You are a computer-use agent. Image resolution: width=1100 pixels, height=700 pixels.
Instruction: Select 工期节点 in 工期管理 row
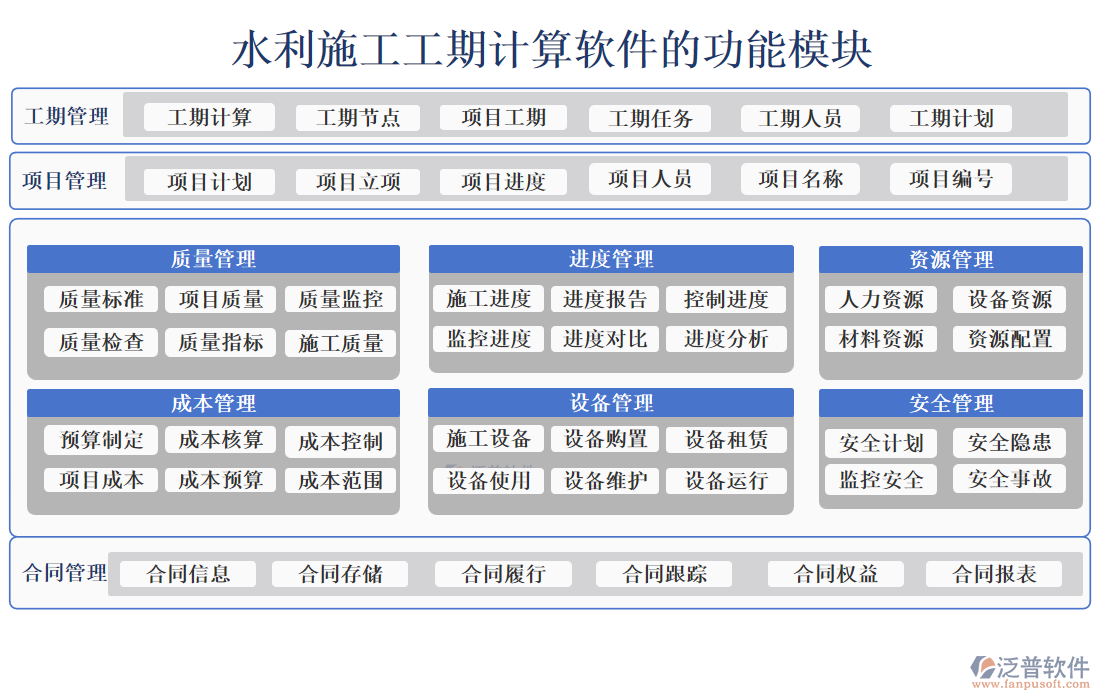[358, 117]
